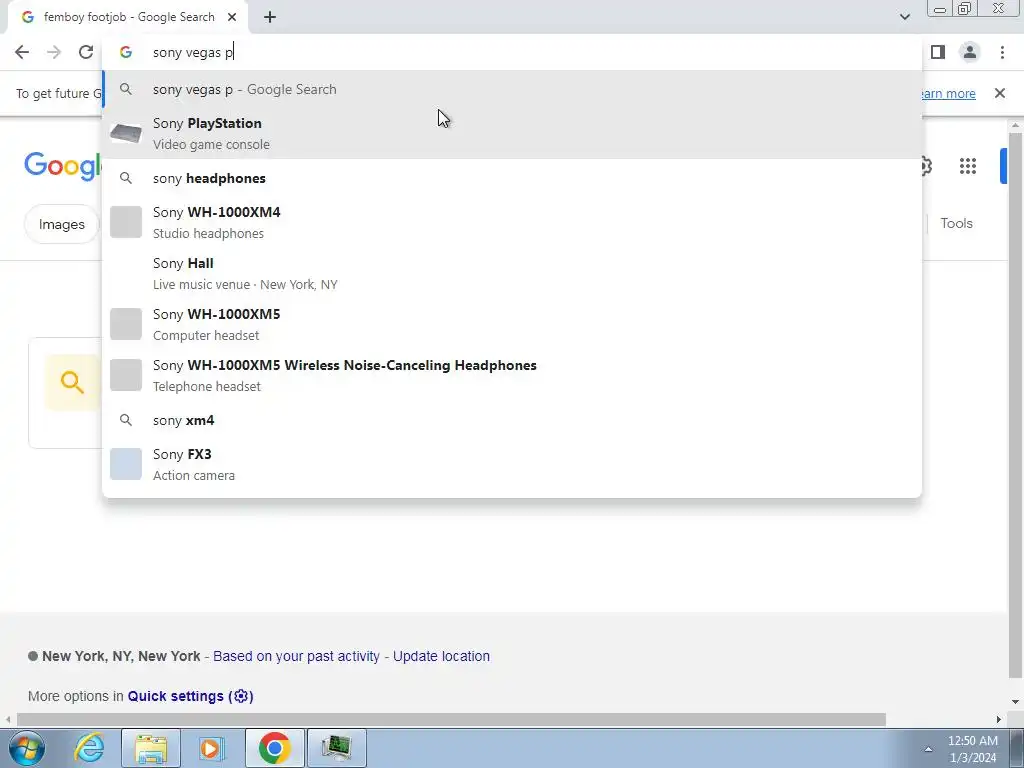Click the Chrome taskbar icon
This screenshot has height=768, width=1024.
pos(274,748)
